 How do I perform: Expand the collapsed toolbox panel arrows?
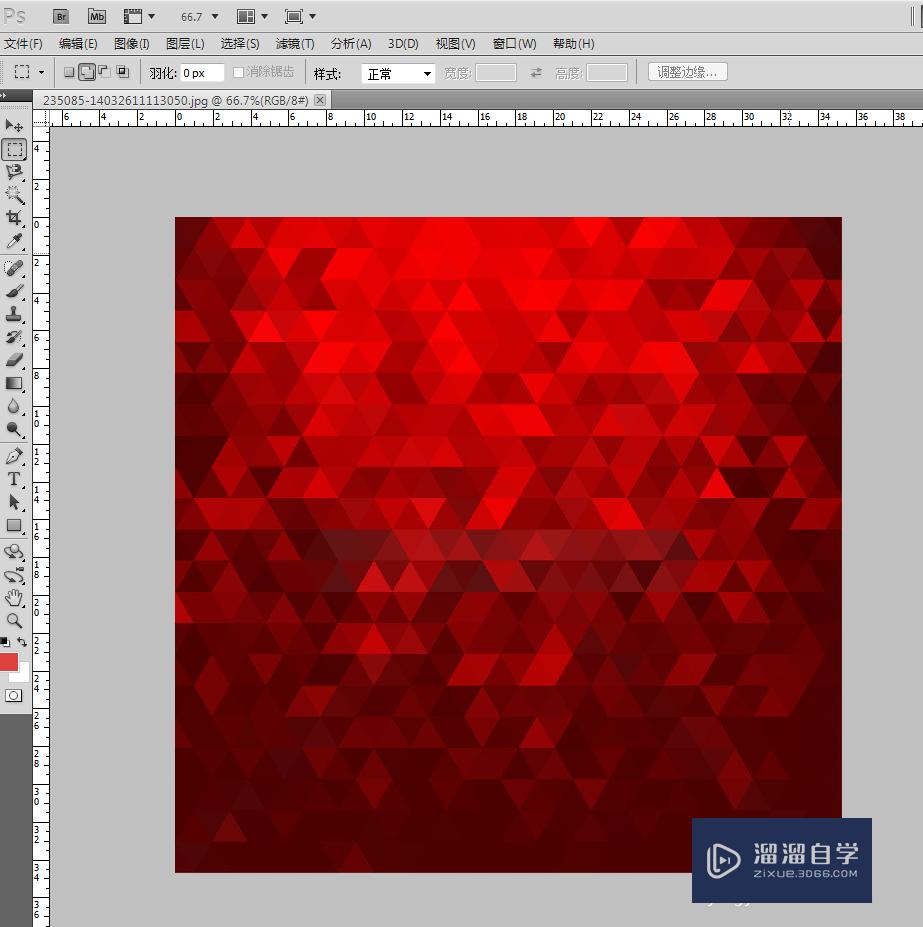point(4,95)
